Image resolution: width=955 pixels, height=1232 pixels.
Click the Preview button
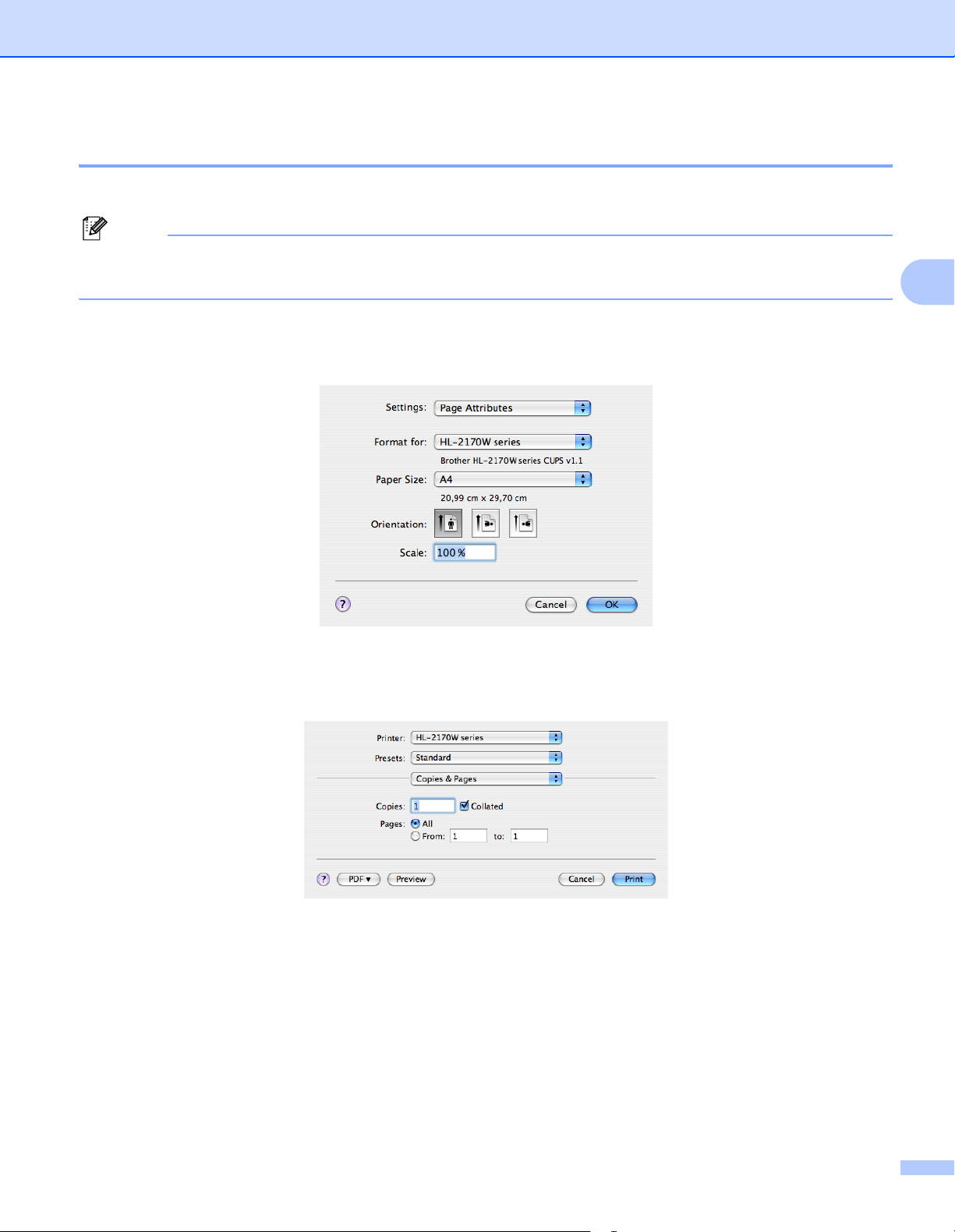(411, 879)
